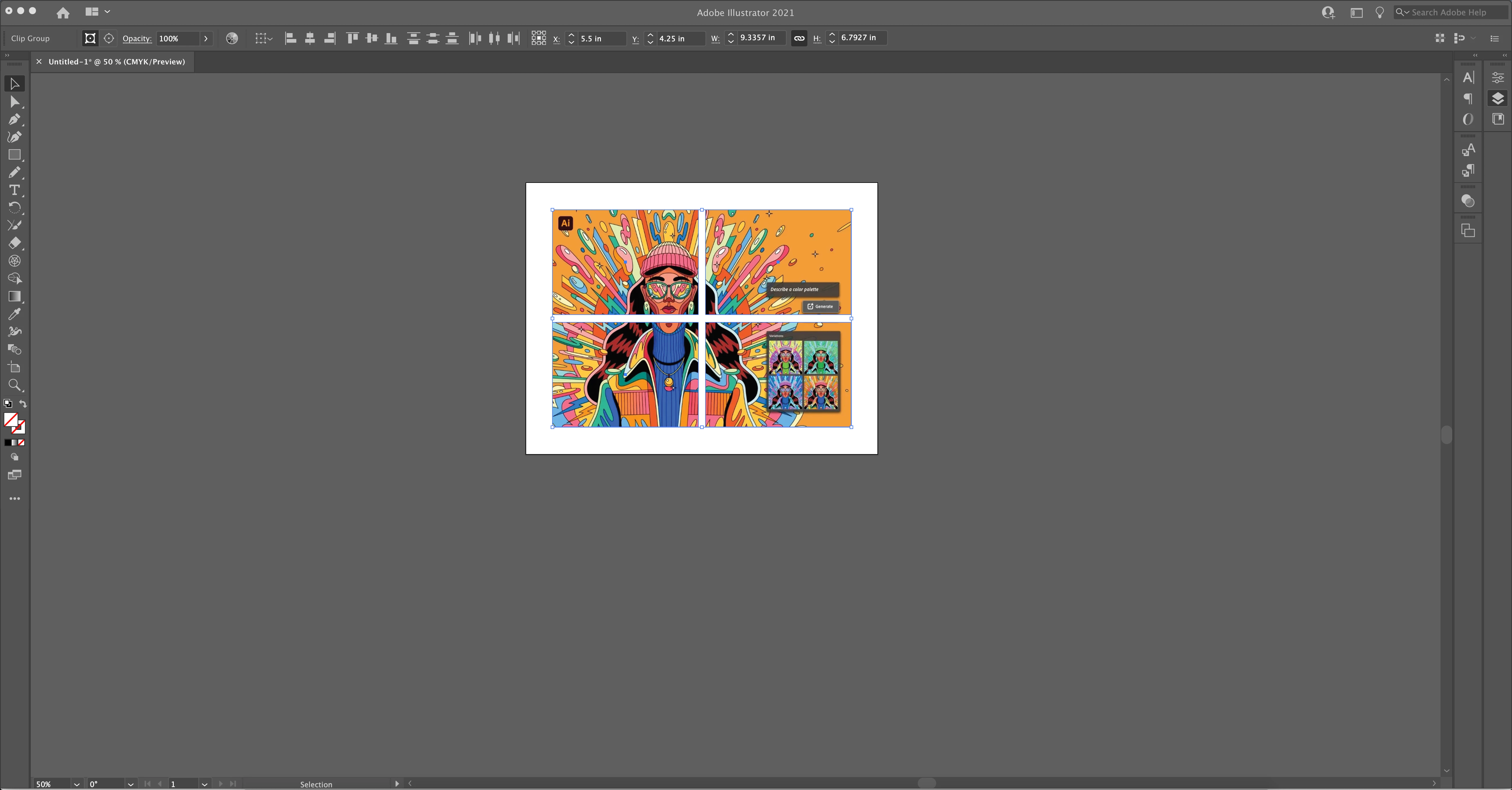The width and height of the screenshot is (1512, 790).
Task: Choose the Eraser tool
Action: 14,243
